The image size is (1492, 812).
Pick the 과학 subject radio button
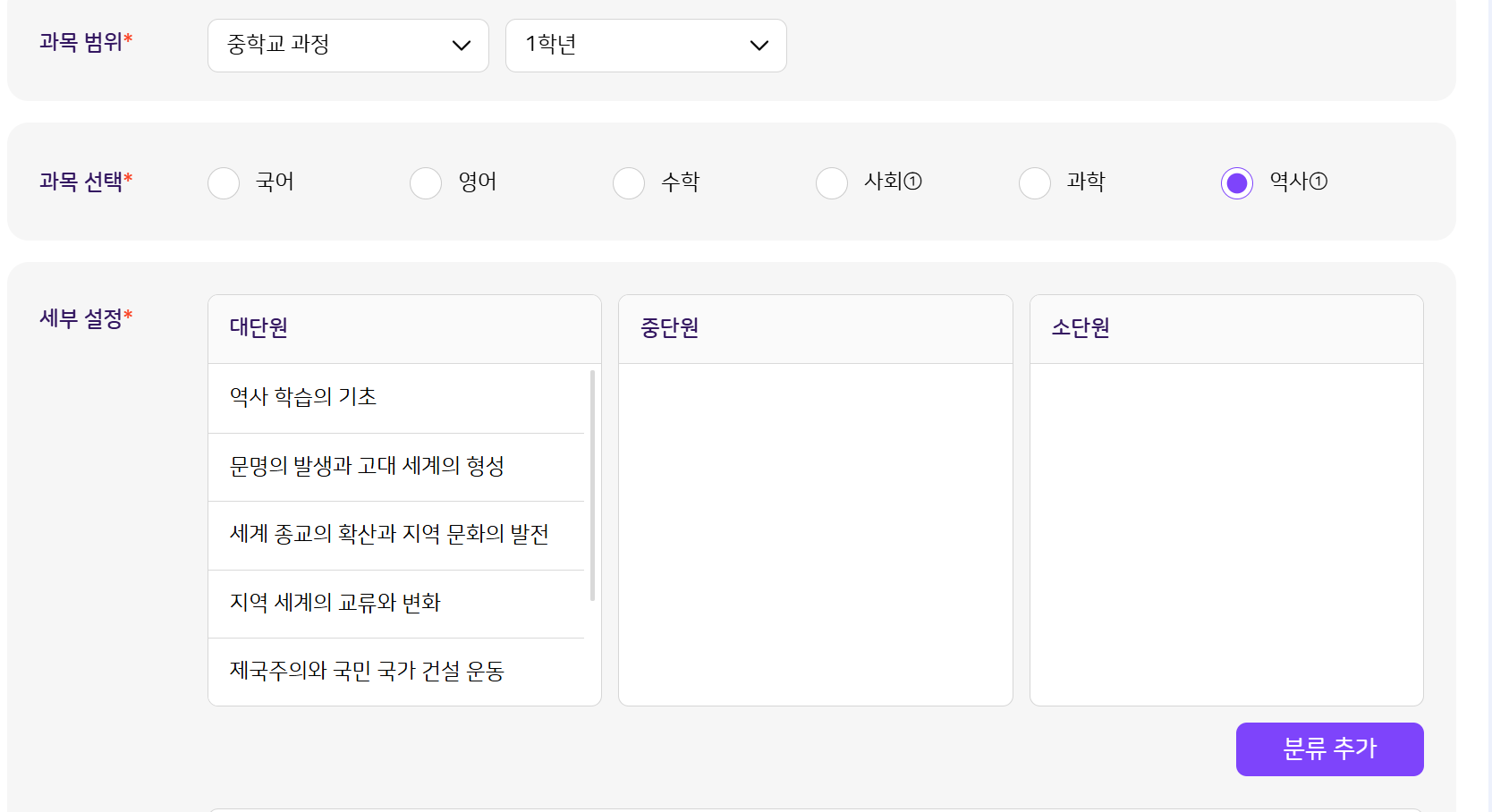[x=1035, y=183]
